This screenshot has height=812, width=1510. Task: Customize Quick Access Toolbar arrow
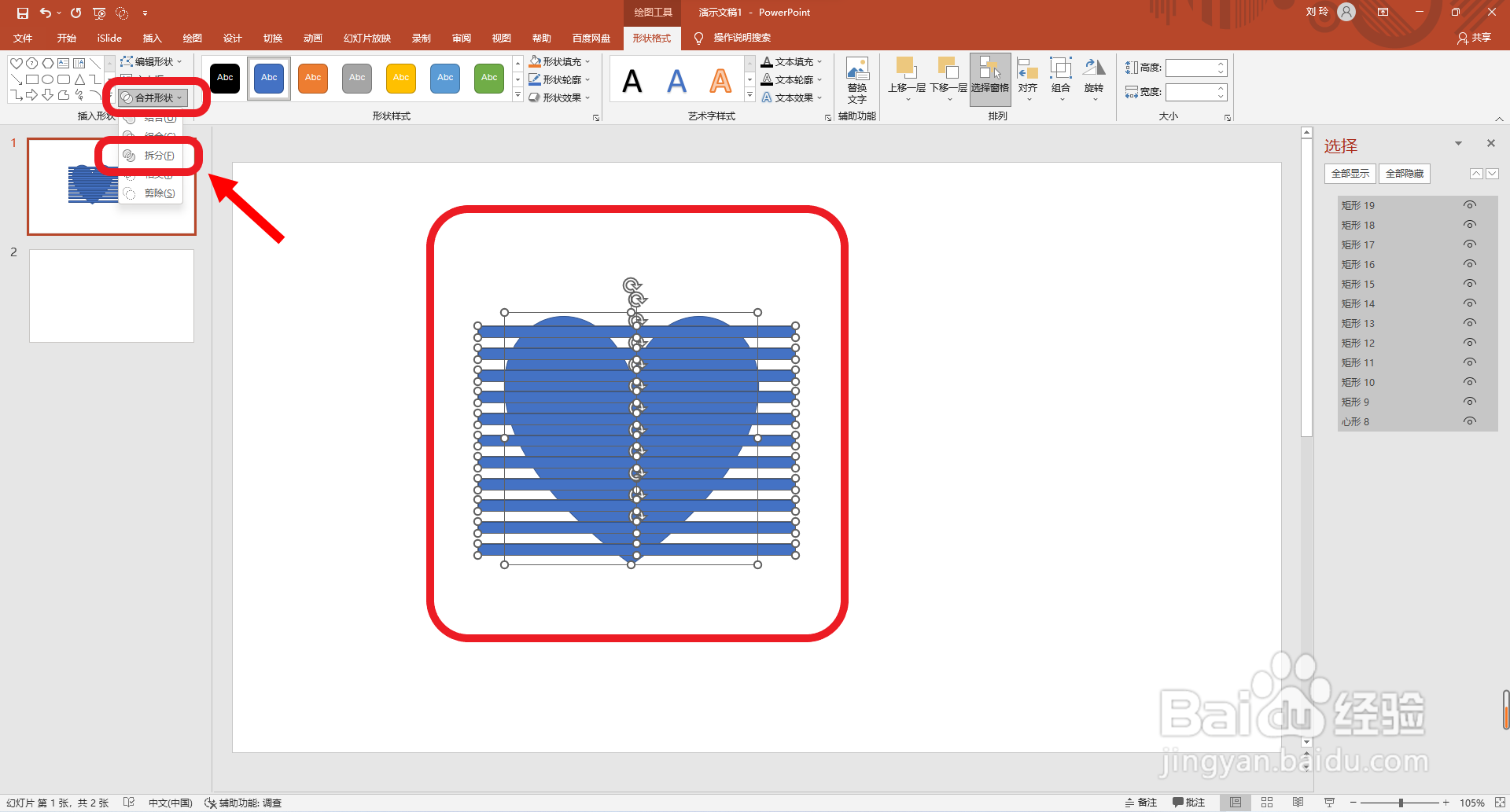pos(145,13)
